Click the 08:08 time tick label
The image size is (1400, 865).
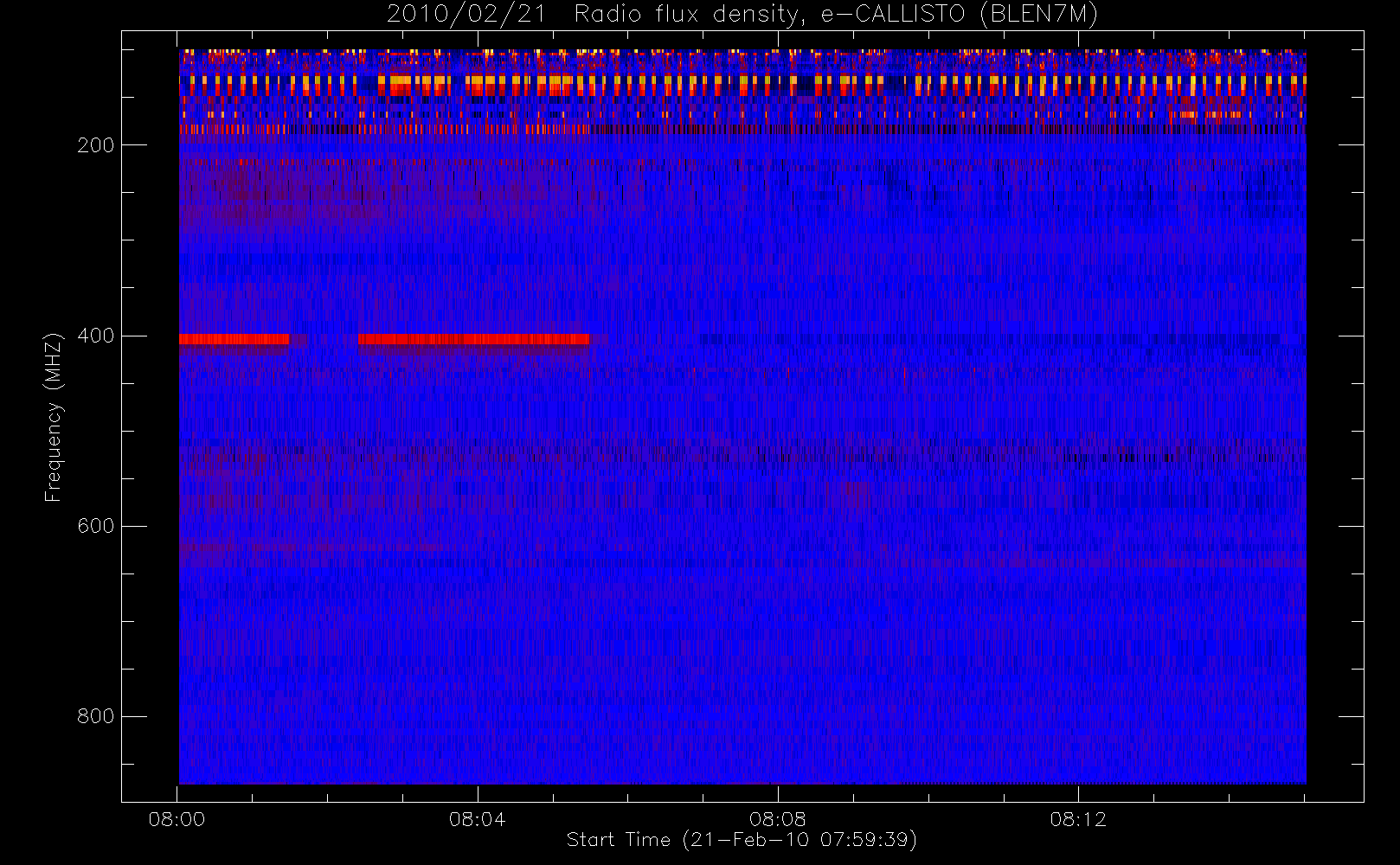pos(778,819)
